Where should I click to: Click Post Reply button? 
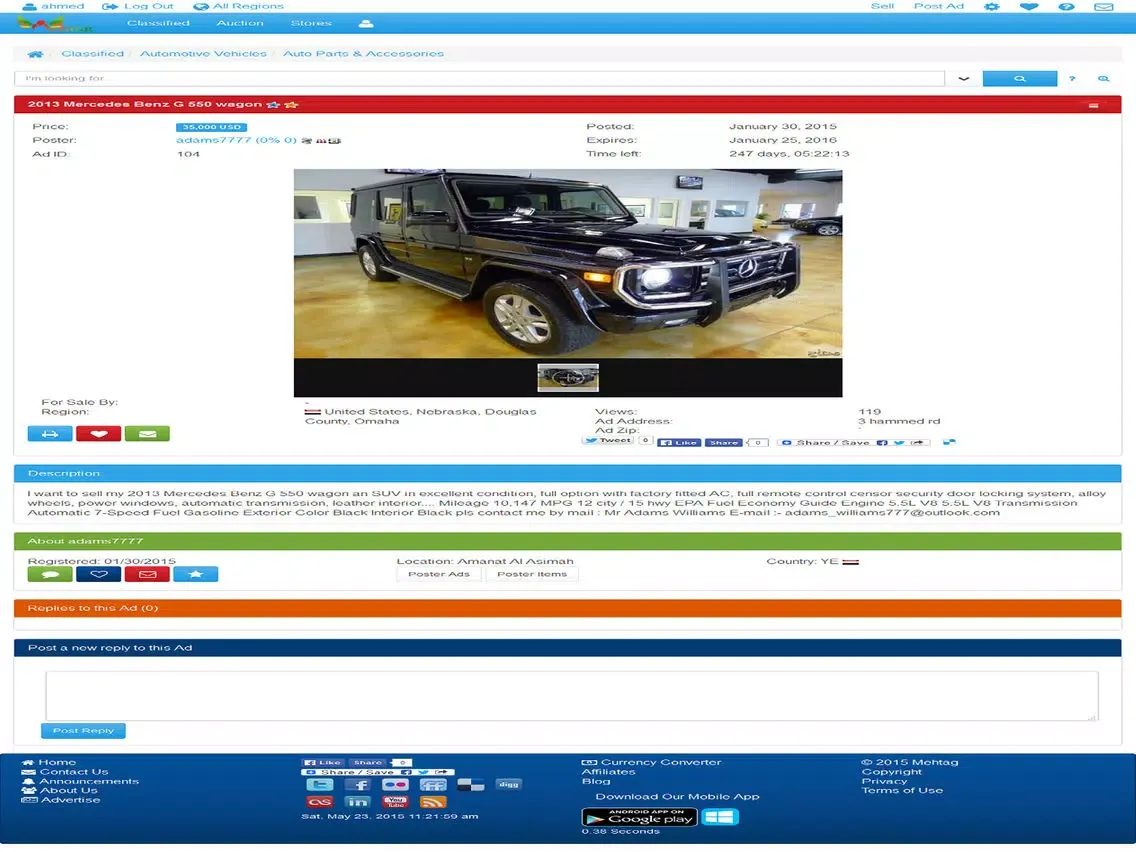pyautogui.click(x=83, y=730)
